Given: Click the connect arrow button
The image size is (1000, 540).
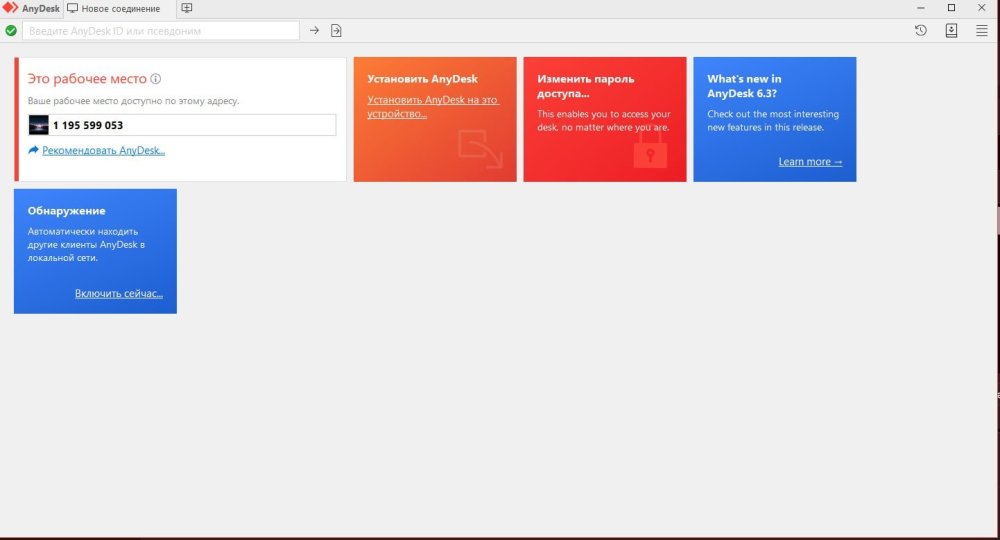Looking at the screenshot, I should pyautogui.click(x=314, y=30).
